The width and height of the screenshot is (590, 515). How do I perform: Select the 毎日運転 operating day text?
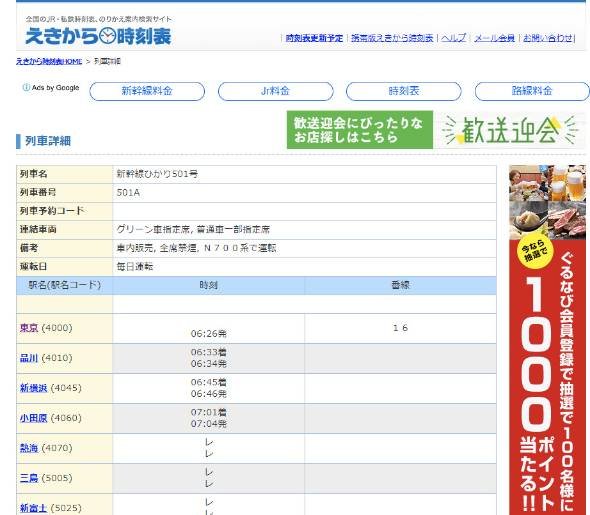[135, 267]
